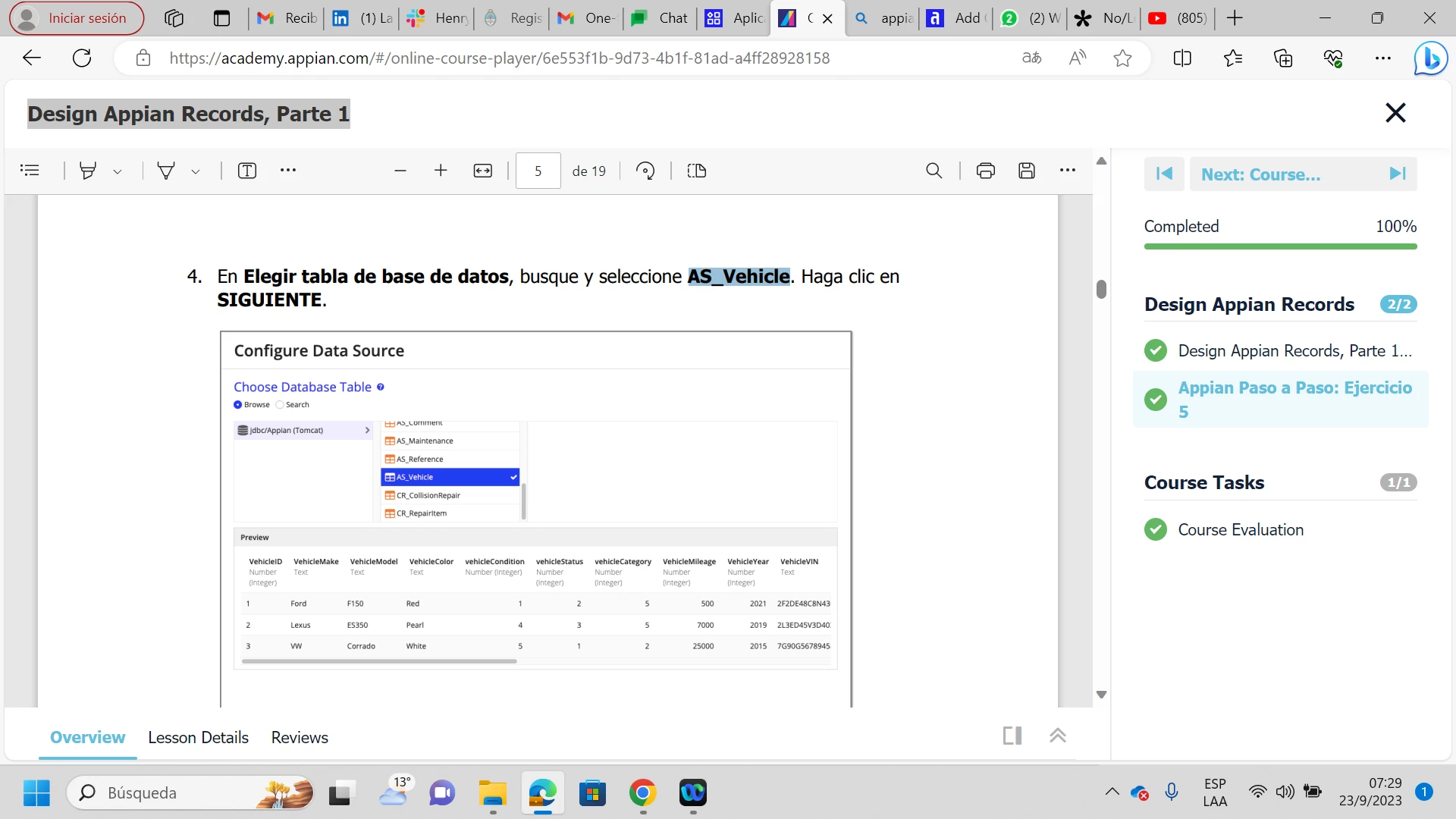This screenshot has height=819, width=1456.
Task: Switch to the YouTube (805) tab
Action: point(1178,18)
